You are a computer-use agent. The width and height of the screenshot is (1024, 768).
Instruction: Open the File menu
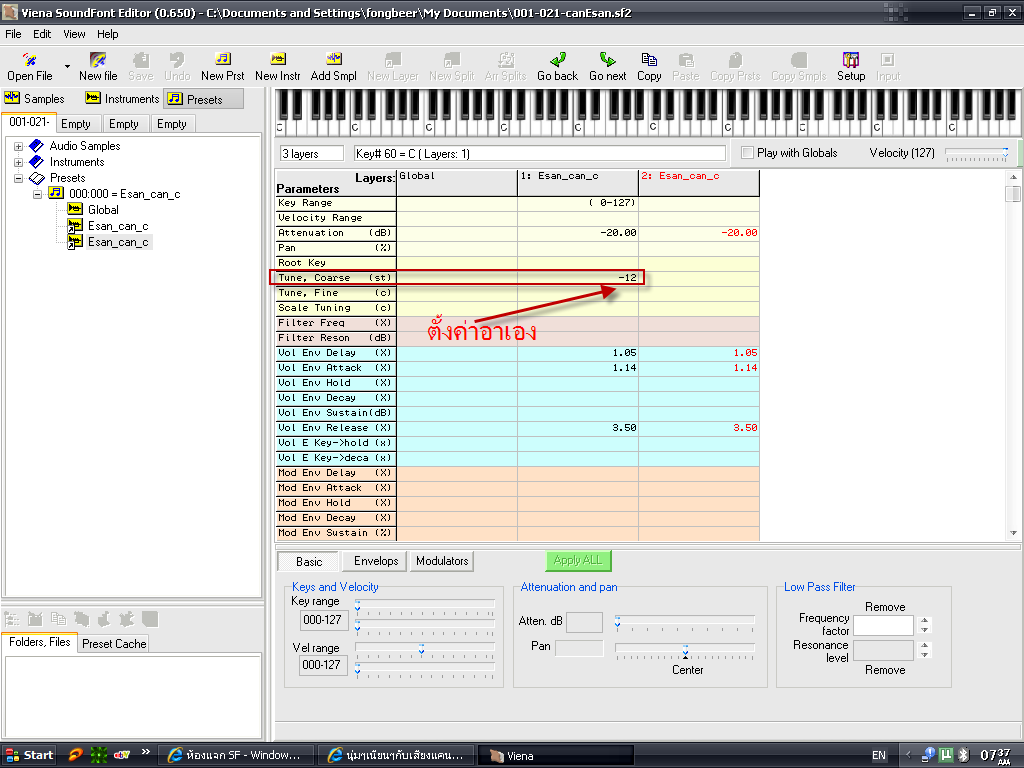(13, 34)
